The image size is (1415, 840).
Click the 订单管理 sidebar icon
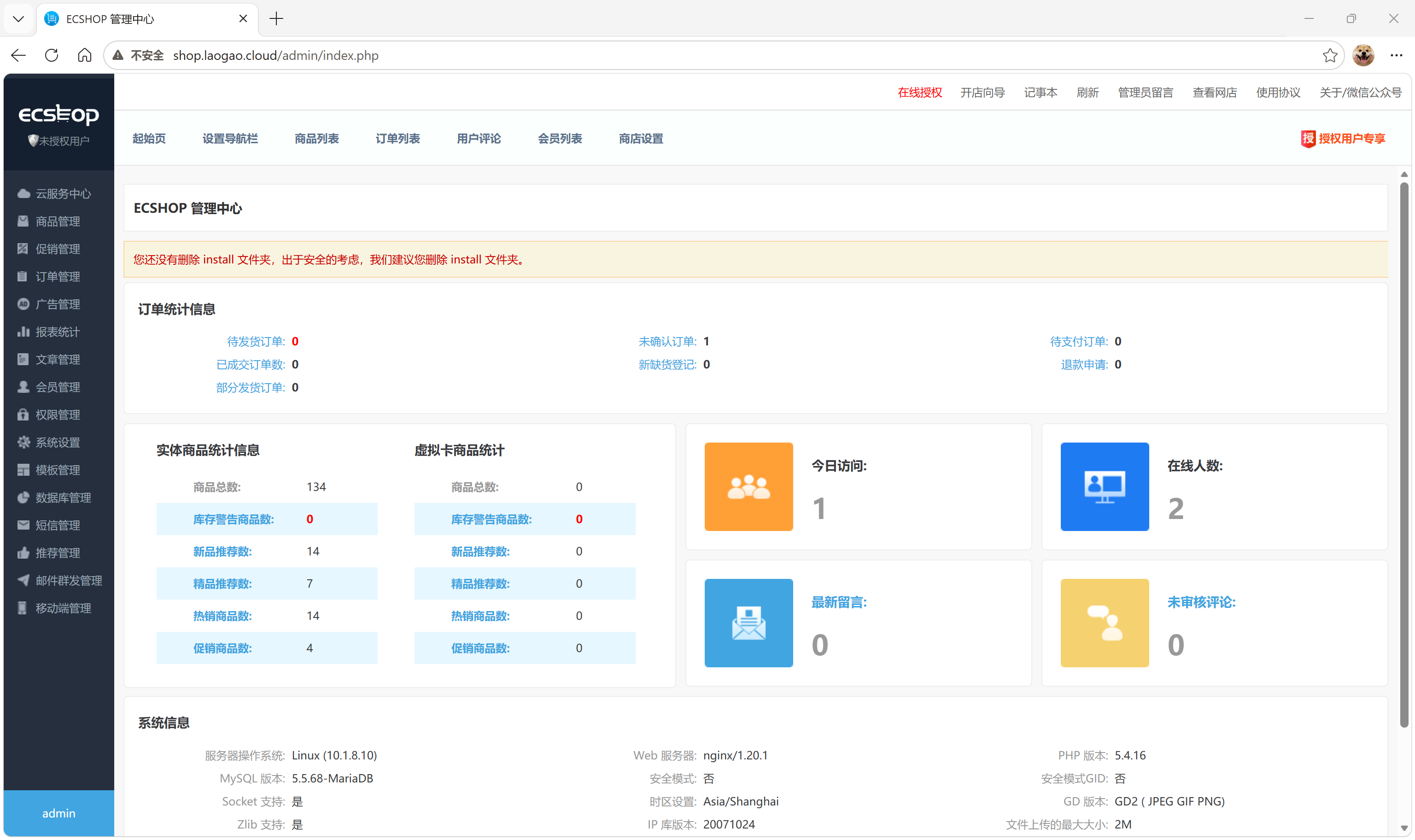(x=23, y=277)
